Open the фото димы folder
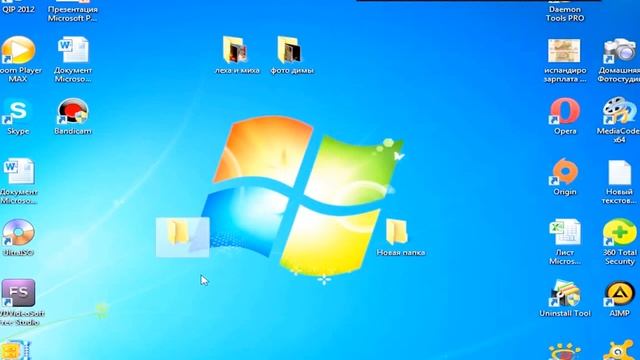Screen dimensions: 640x360 point(291,55)
